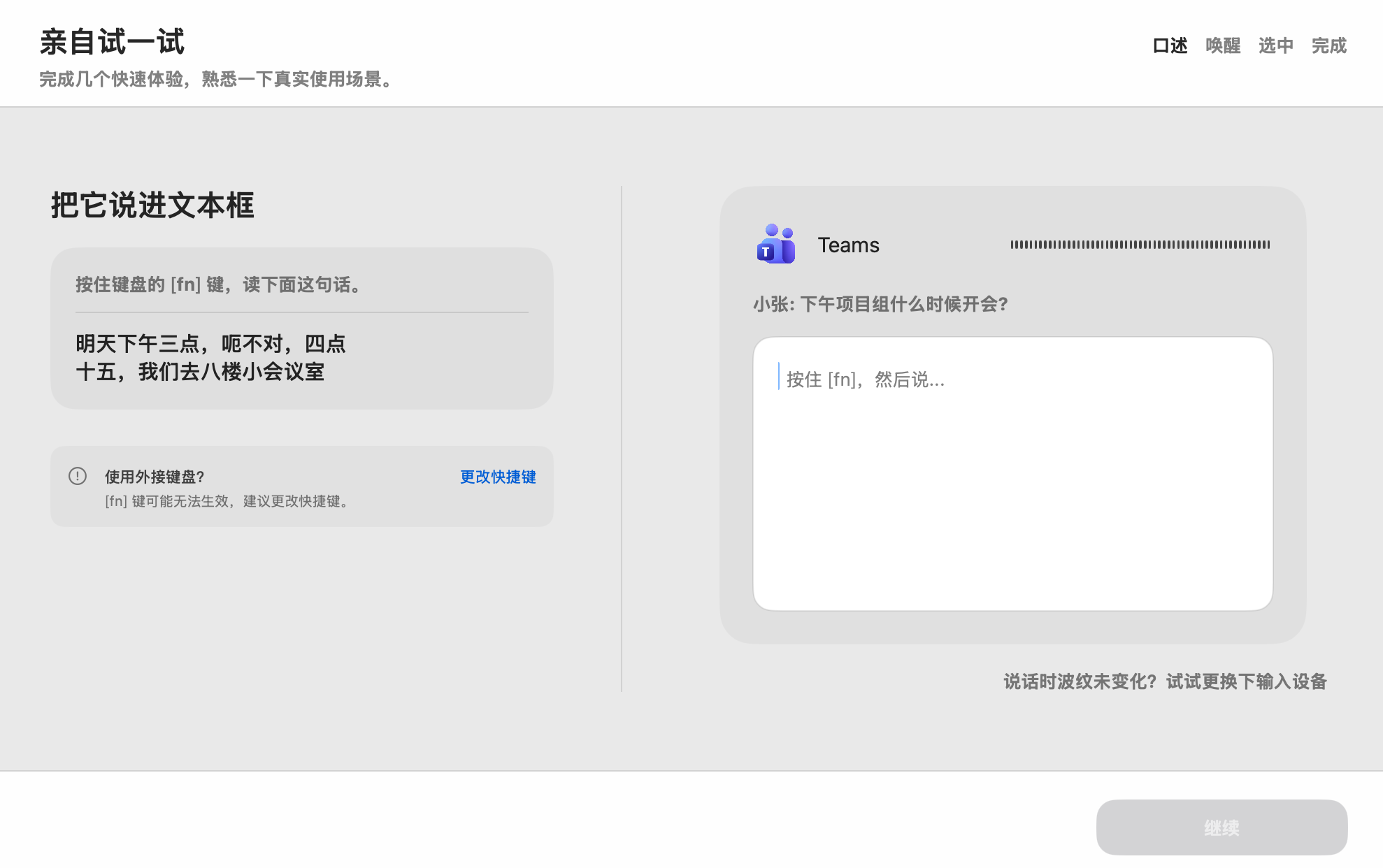Click the 亲自试一试 page title
The width and height of the screenshot is (1383, 868).
(x=112, y=42)
